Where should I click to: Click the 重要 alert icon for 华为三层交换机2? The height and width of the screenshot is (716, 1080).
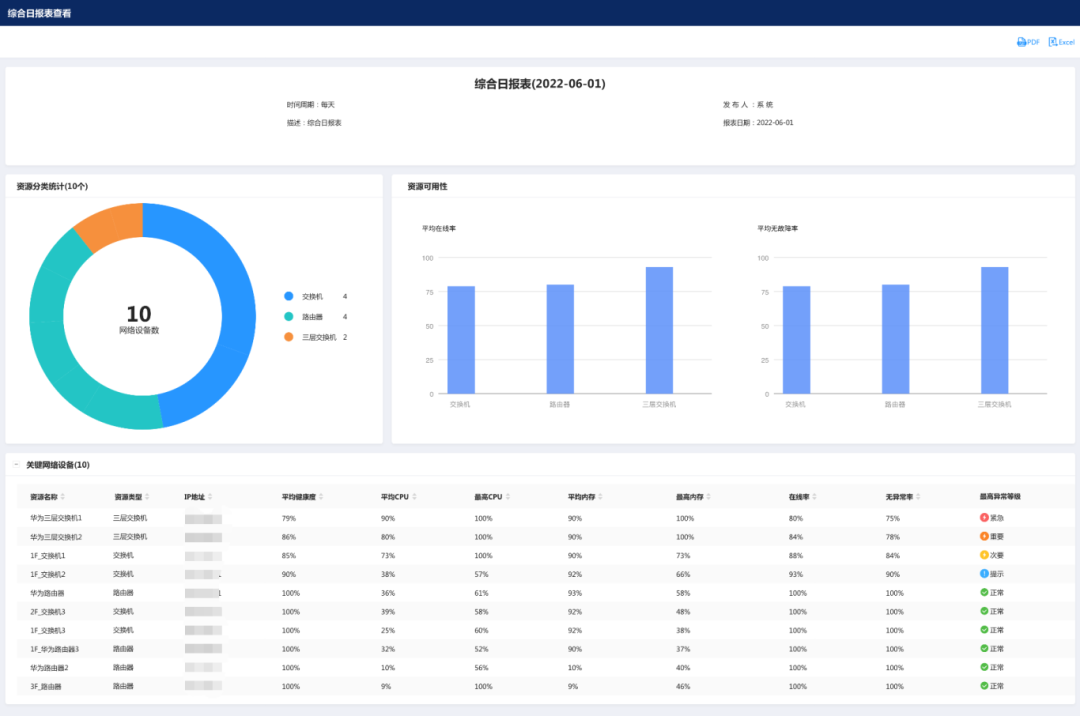pyautogui.click(x=984, y=536)
